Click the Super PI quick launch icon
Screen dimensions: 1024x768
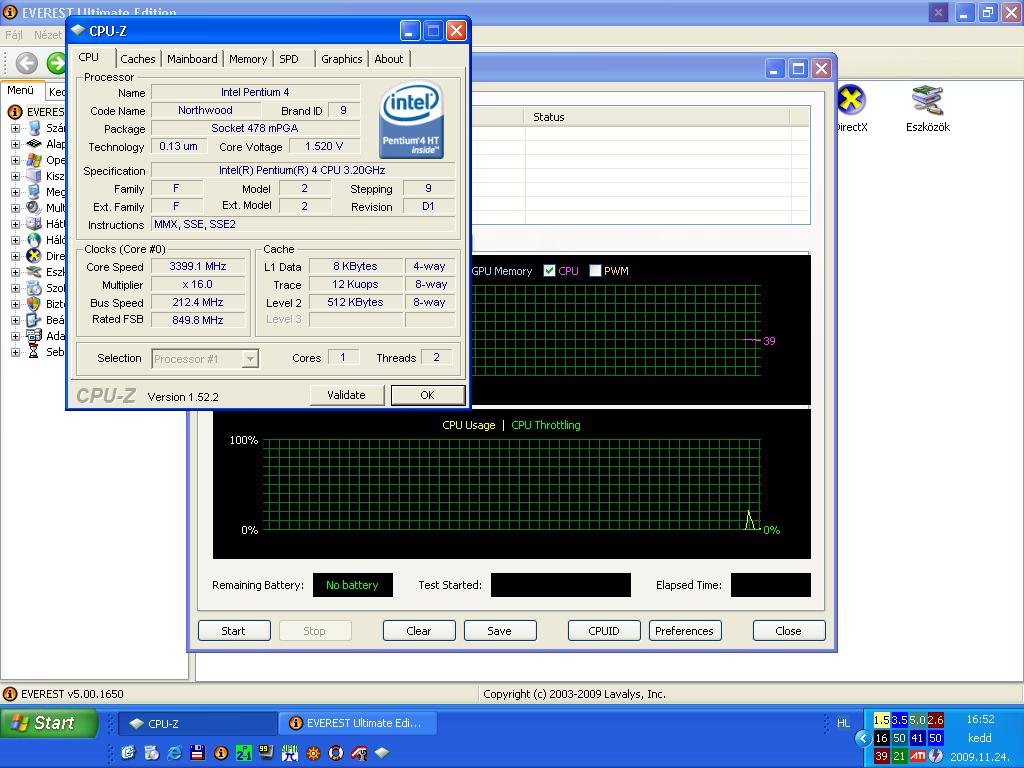point(290,753)
